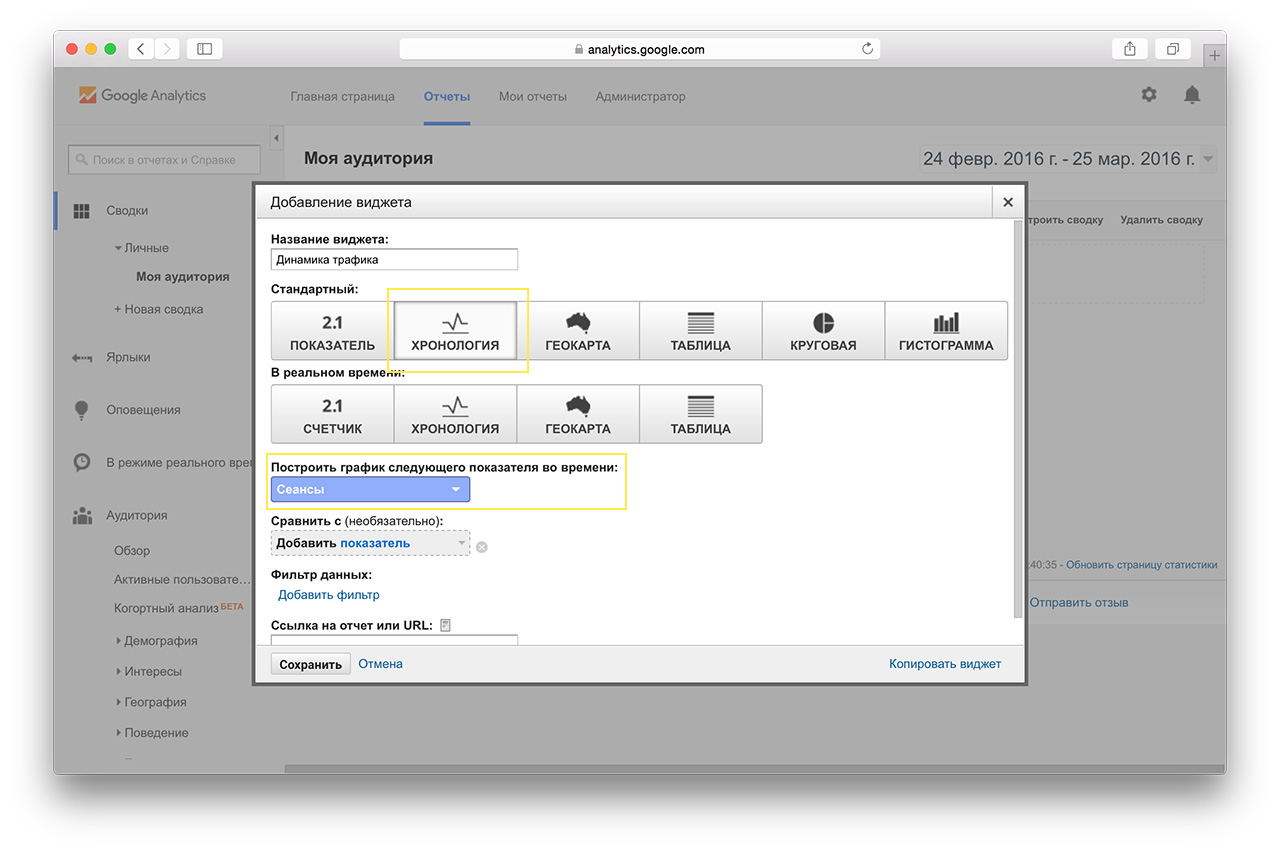
Task: Pick the КРУГОВАЯ pie chart widget
Action: [x=823, y=331]
